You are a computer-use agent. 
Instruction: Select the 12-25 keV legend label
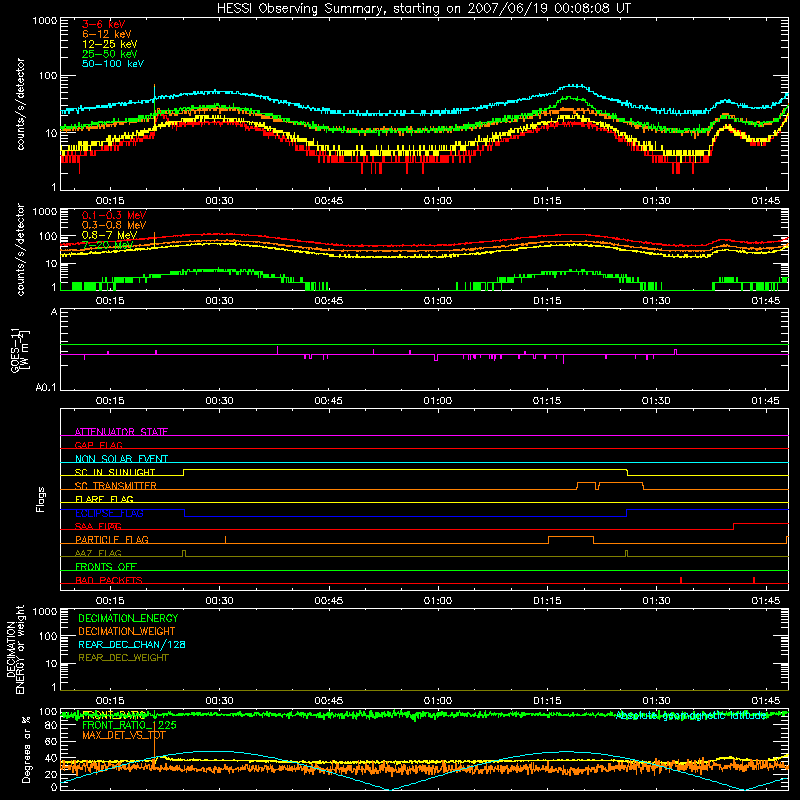point(109,44)
